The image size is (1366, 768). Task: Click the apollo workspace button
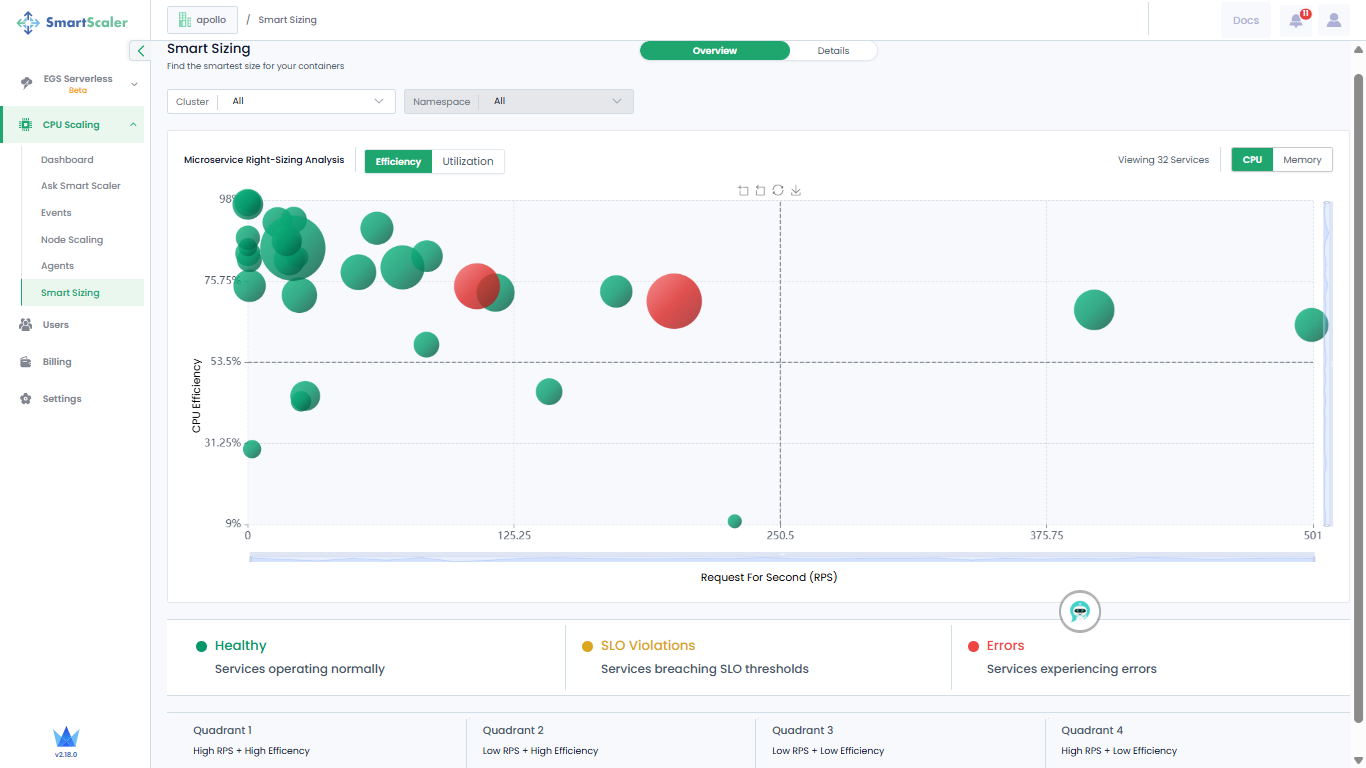click(x=203, y=20)
